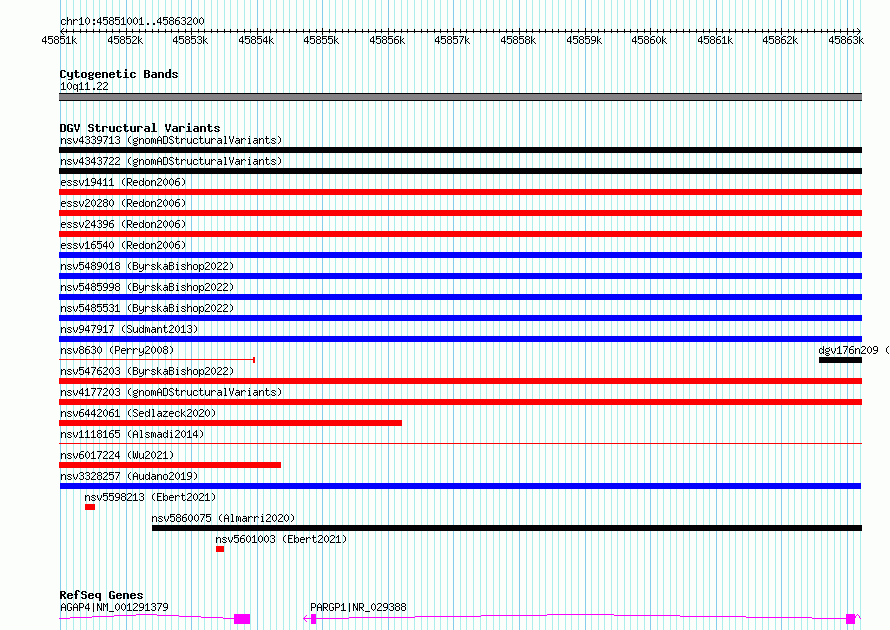Click the essv19411 (Redon2006) label
This screenshot has height=630, width=890.
123,182
